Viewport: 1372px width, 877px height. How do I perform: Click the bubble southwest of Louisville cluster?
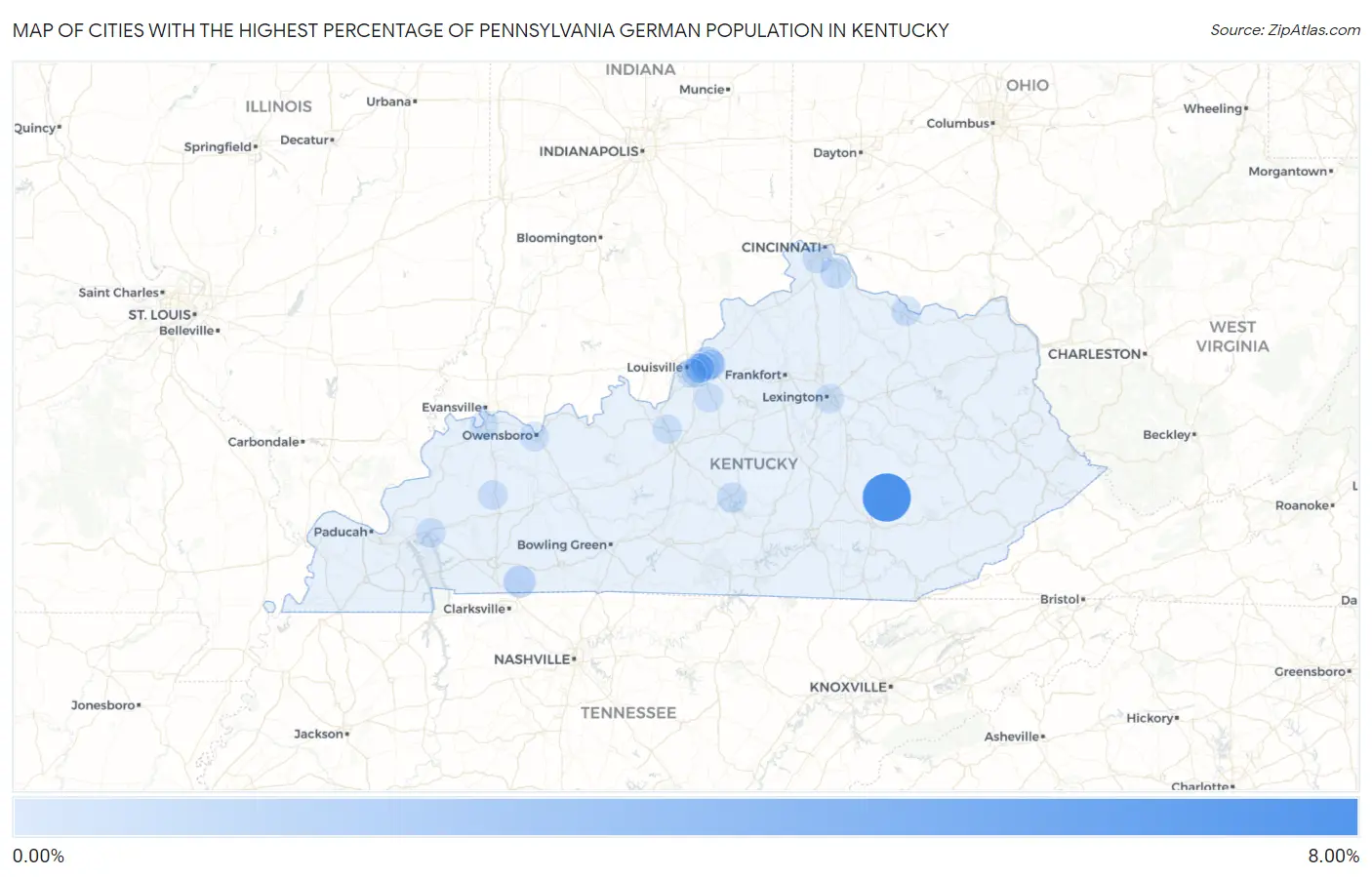tap(667, 429)
